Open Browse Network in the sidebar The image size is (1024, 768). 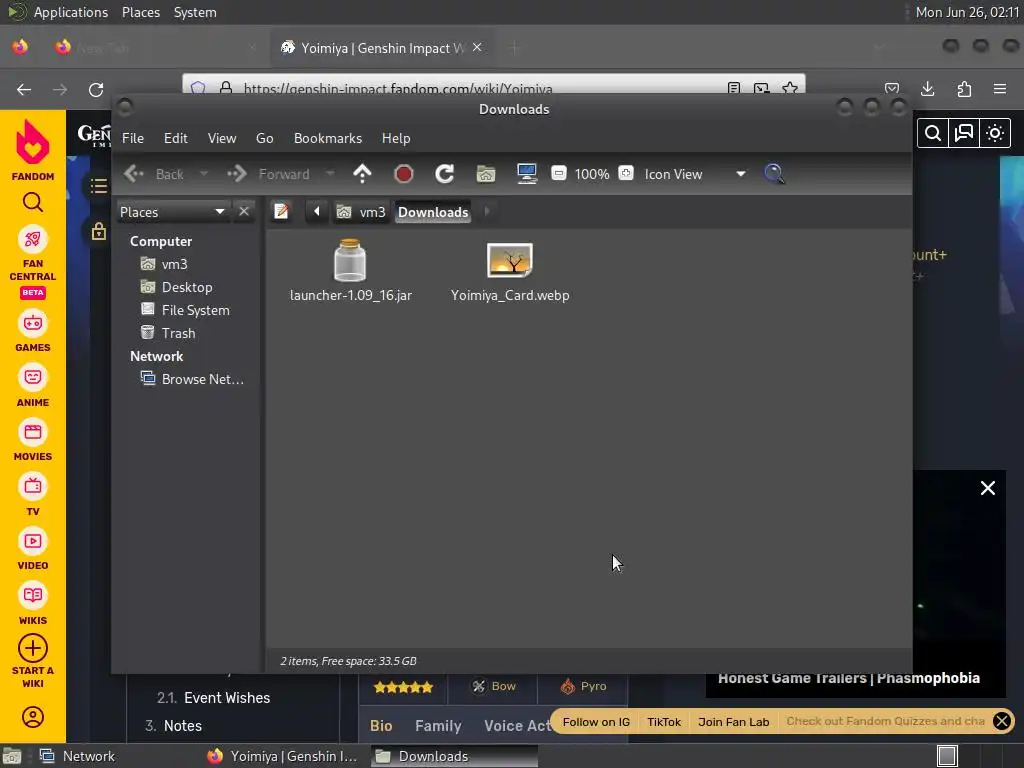click(x=193, y=379)
